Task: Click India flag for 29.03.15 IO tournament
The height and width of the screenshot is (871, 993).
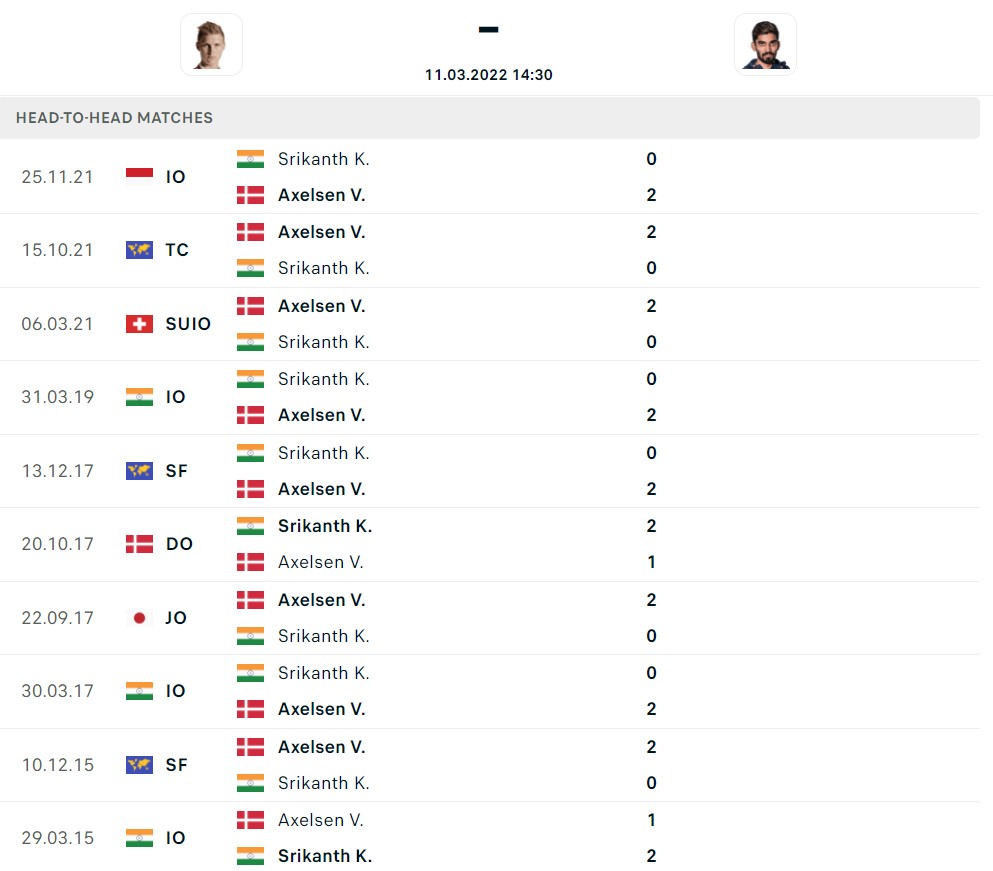Action: coord(139,838)
